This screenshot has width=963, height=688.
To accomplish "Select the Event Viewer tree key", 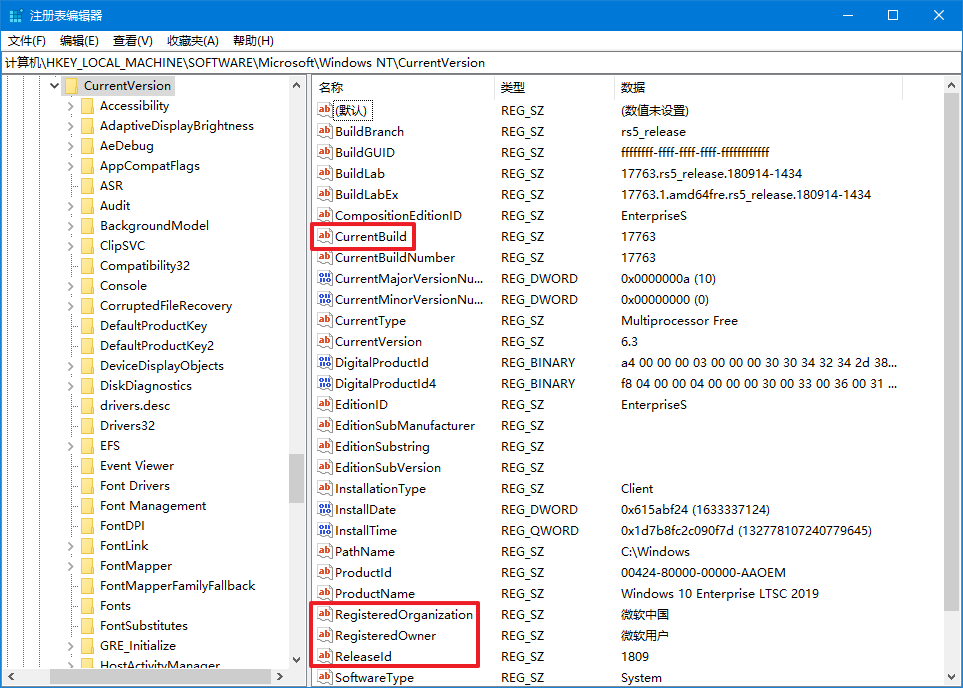I will pos(137,466).
